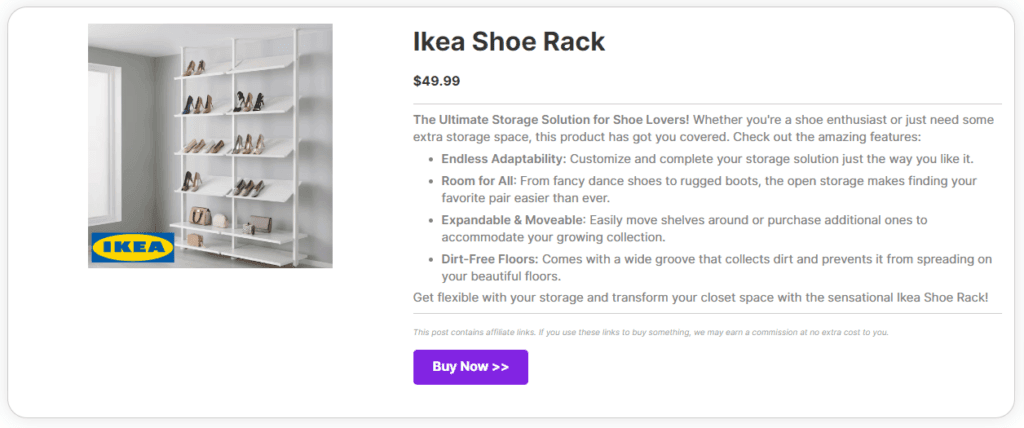
Task: Click the affiliate links disclaimer text
Action: click(650, 332)
